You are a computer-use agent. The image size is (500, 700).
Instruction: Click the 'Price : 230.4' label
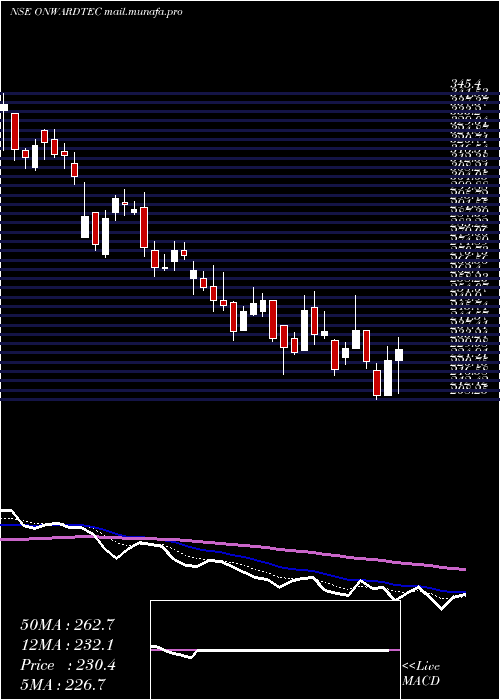click(67, 665)
